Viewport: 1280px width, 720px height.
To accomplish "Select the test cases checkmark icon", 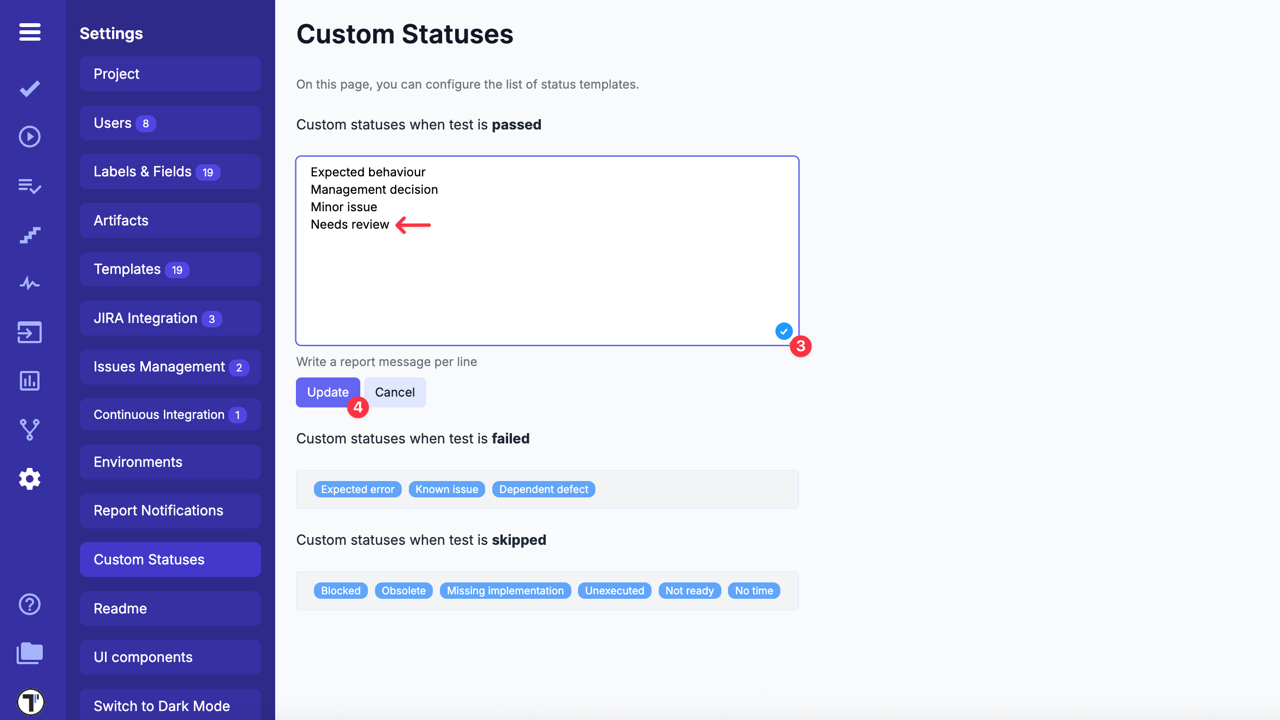I will pyautogui.click(x=29, y=88).
